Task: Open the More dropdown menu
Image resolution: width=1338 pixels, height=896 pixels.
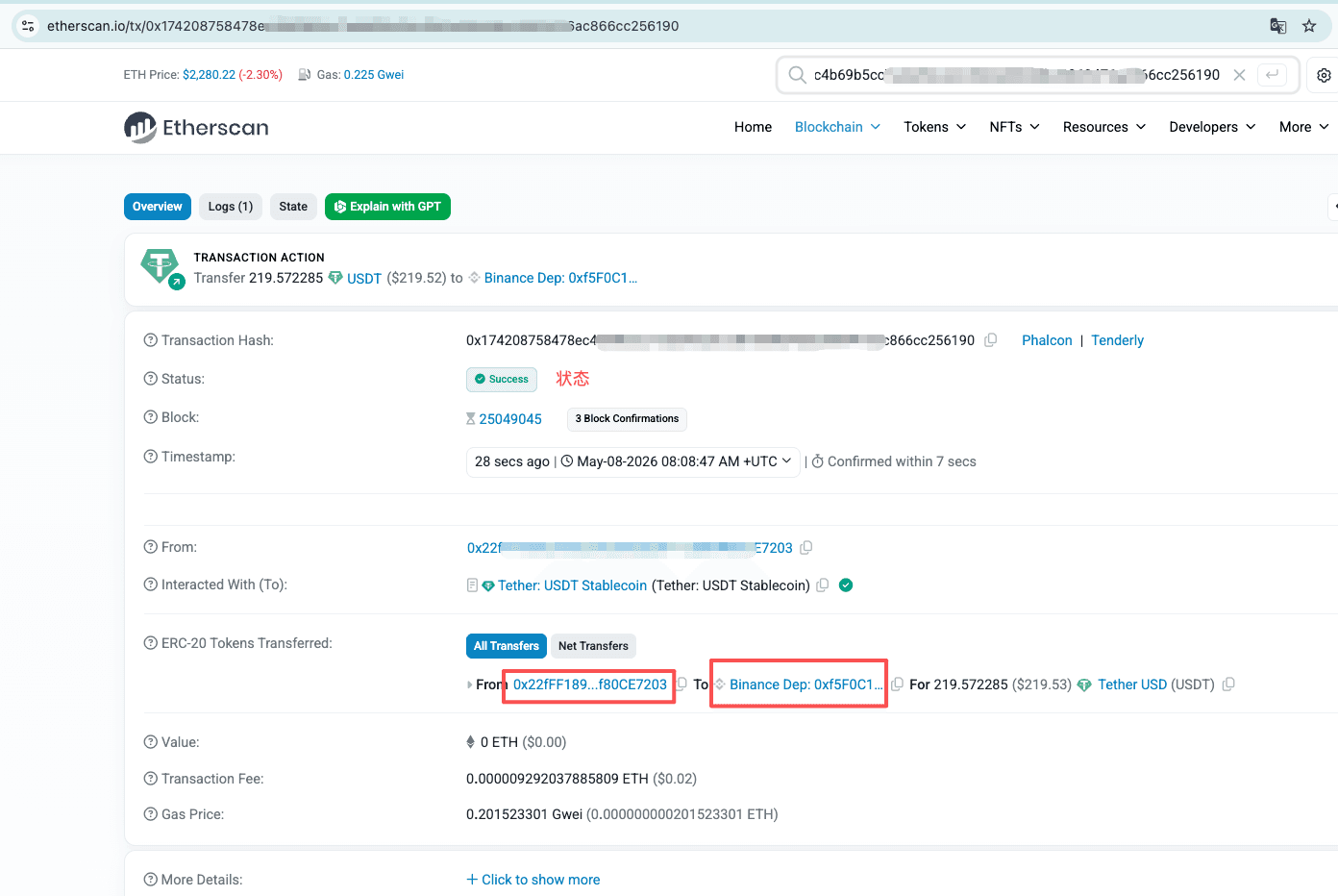Action: pyautogui.click(x=1303, y=127)
